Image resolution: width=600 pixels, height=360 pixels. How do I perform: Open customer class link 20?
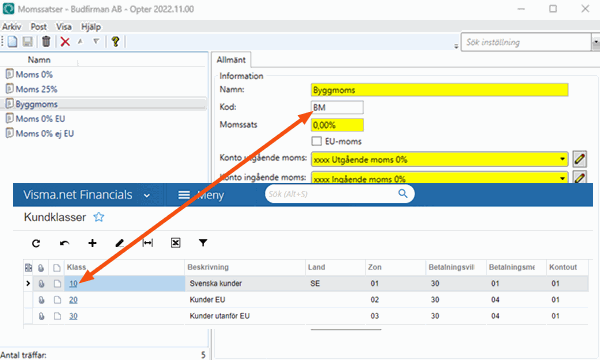coord(73,300)
